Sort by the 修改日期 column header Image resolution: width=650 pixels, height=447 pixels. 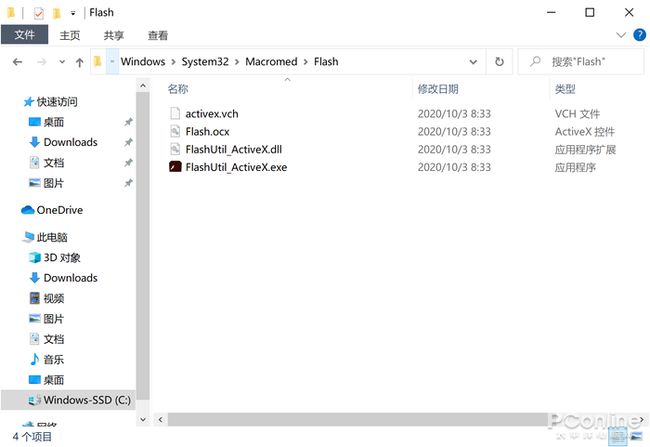438,89
